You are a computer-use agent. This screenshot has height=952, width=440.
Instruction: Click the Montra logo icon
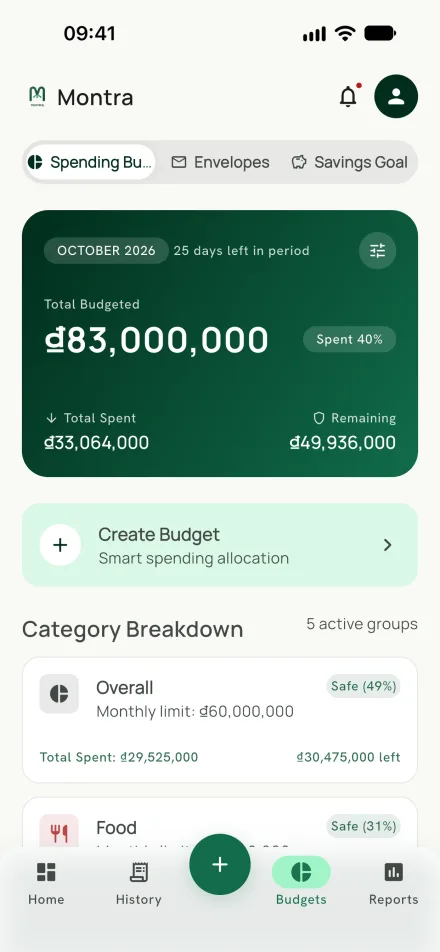click(x=38, y=97)
